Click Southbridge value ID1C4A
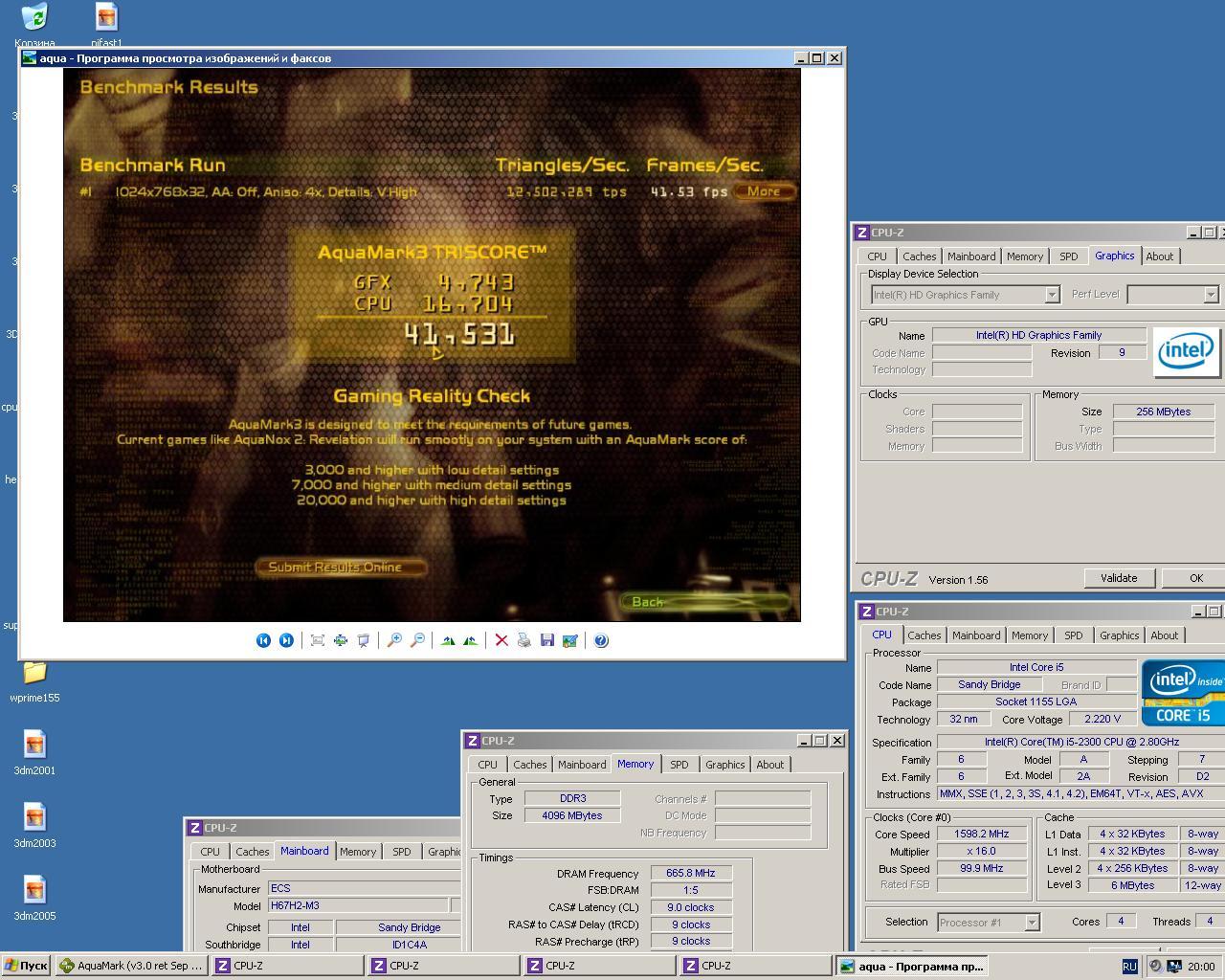 click(x=398, y=945)
